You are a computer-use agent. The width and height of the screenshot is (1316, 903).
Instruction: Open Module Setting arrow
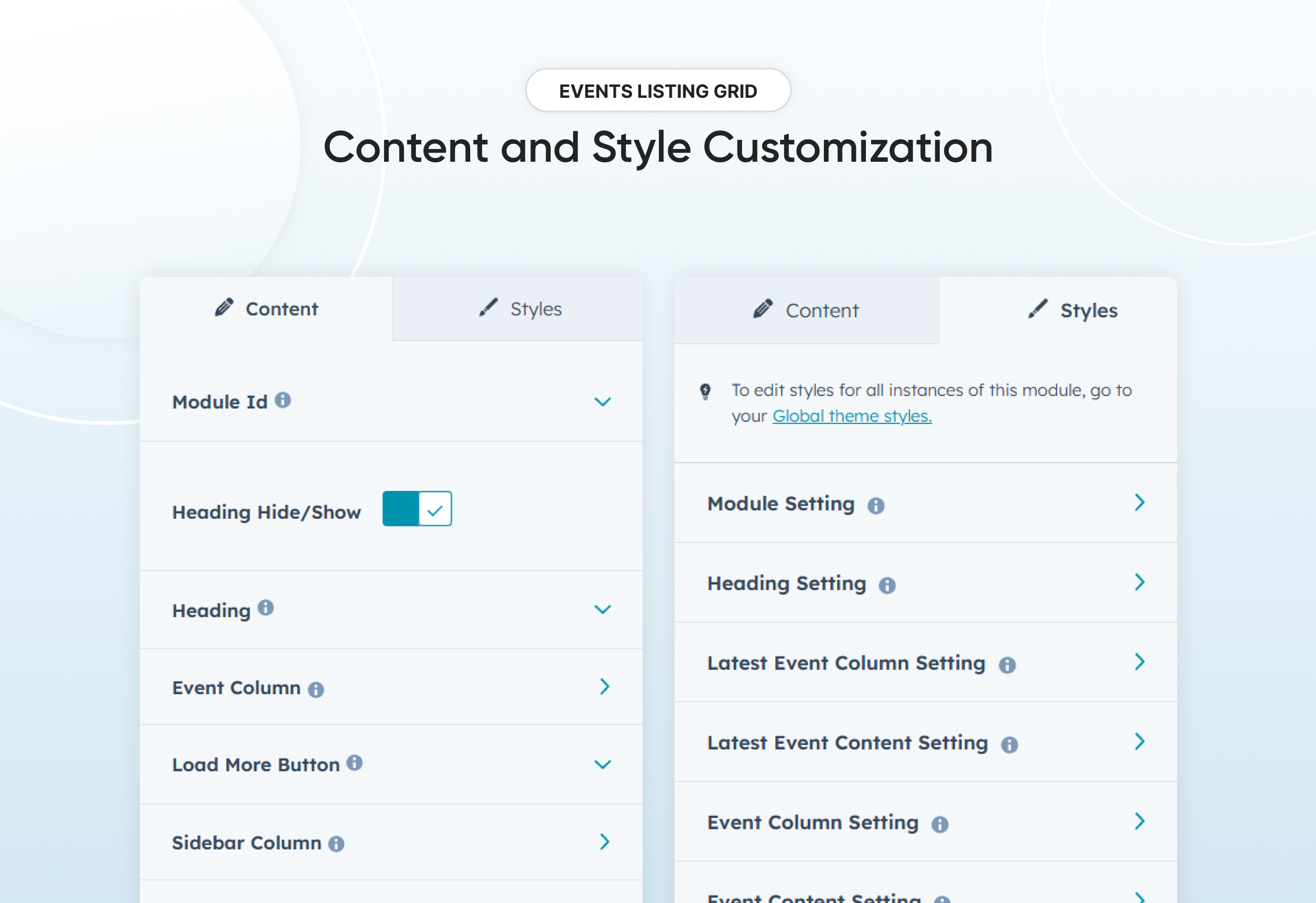pyautogui.click(x=1139, y=502)
